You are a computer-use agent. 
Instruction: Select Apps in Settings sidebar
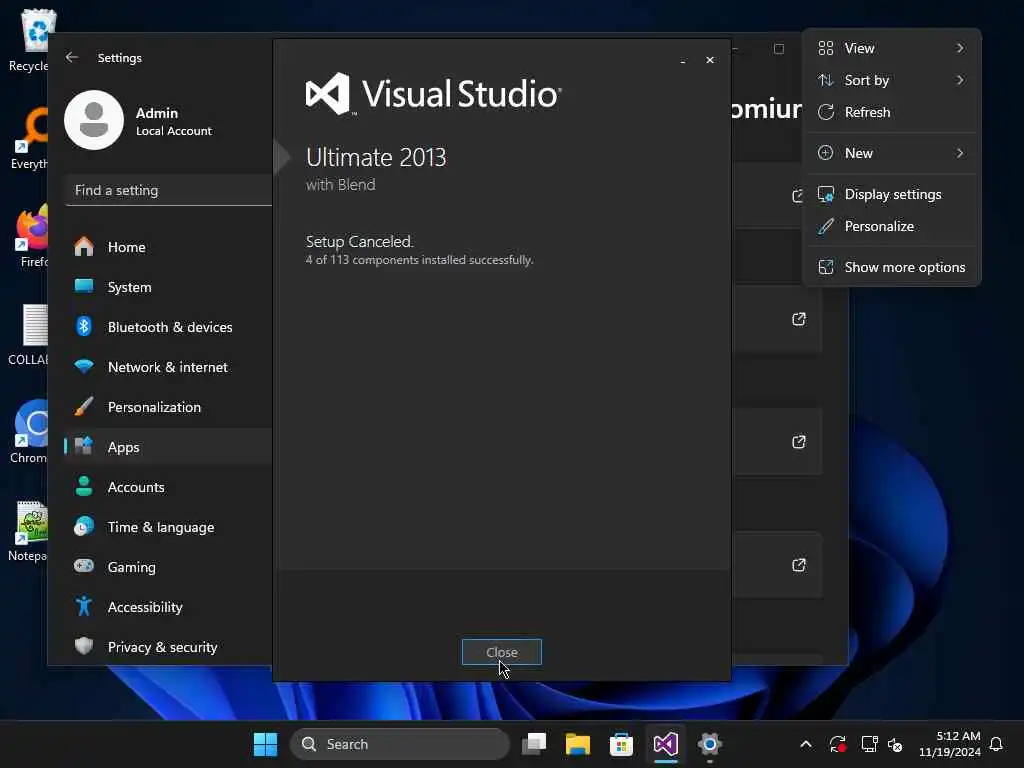point(168,447)
